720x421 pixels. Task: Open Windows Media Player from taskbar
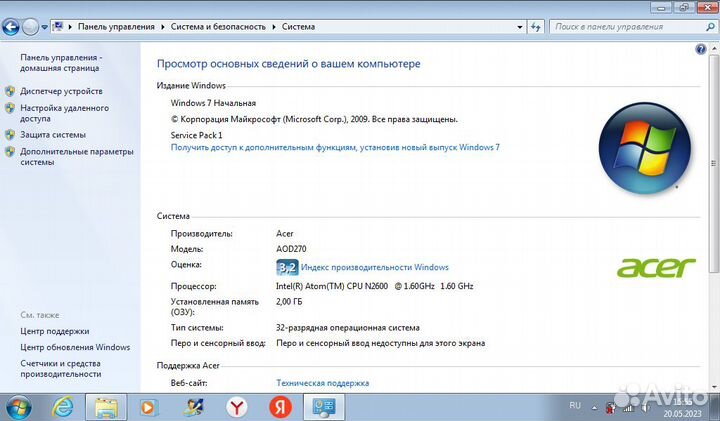(x=149, y=407)
